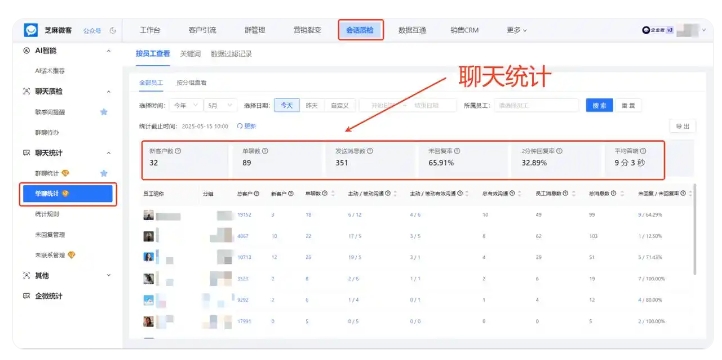Click the 企微统计 sidebar icon
Screen dimensions: 722x360
(x=27, y=296)
